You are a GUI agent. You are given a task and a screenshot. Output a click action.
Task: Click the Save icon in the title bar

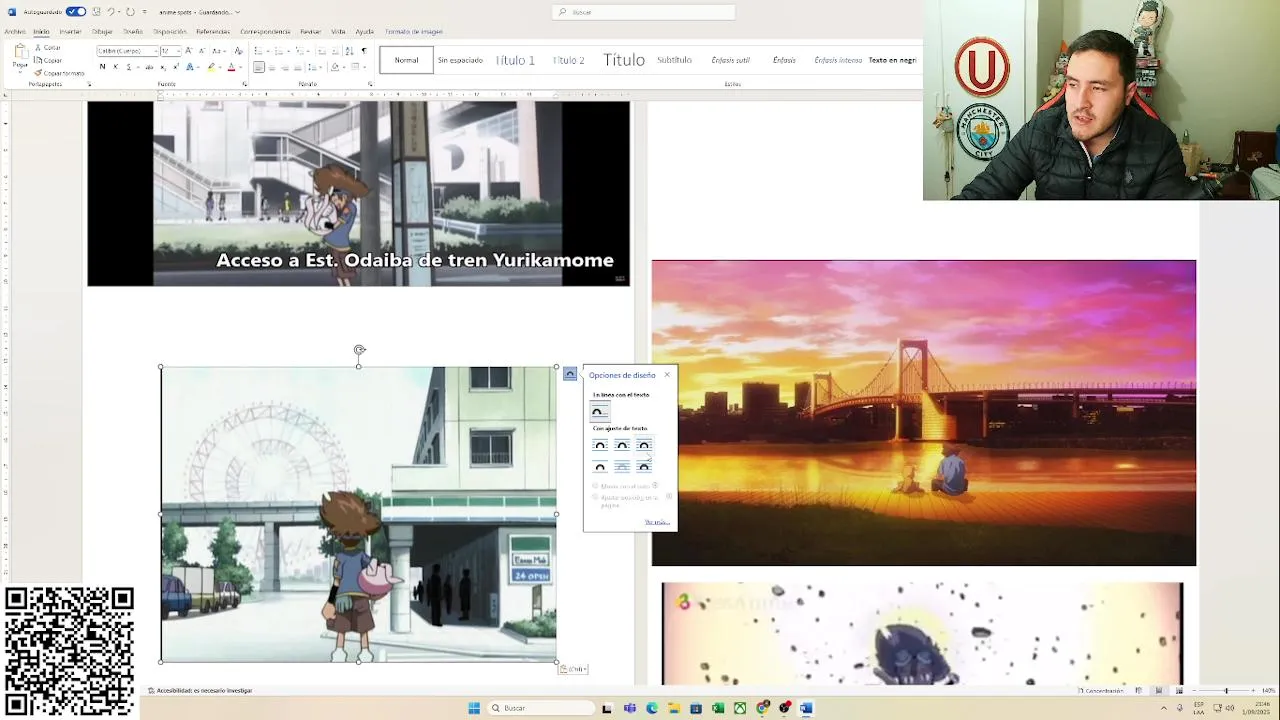pos(97,12)
